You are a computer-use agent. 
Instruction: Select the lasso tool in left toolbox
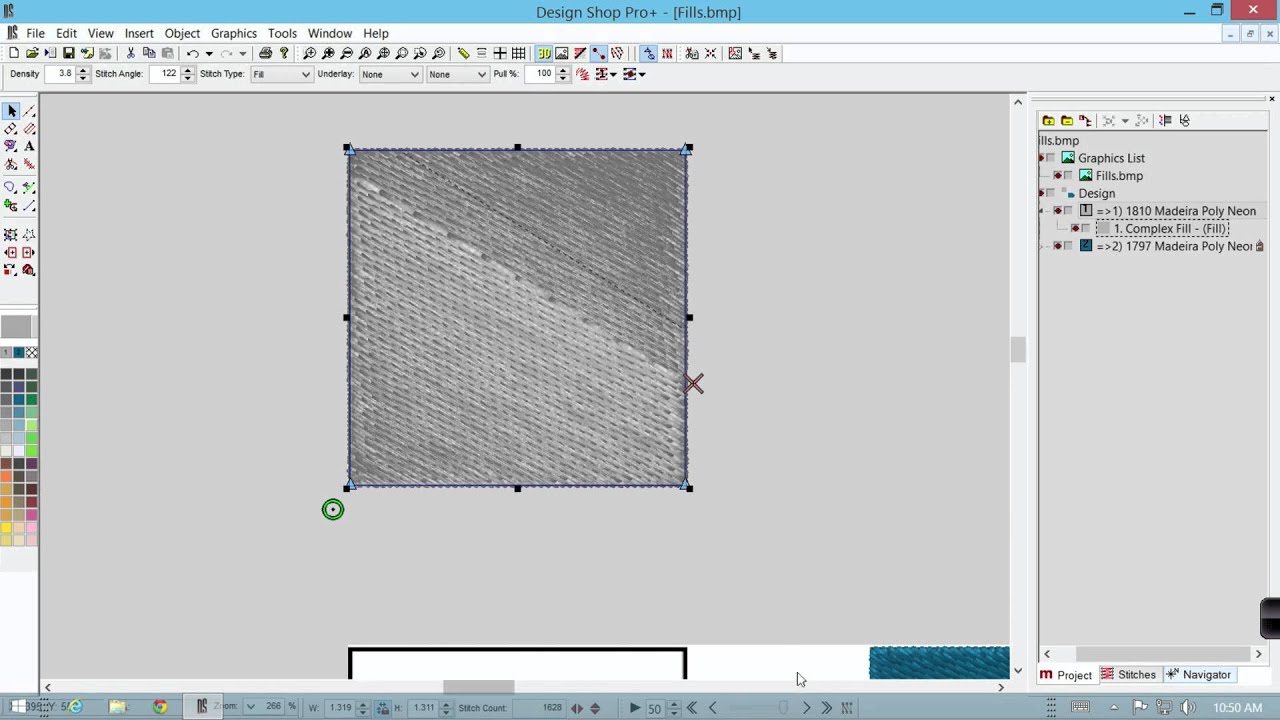point(10,187)
